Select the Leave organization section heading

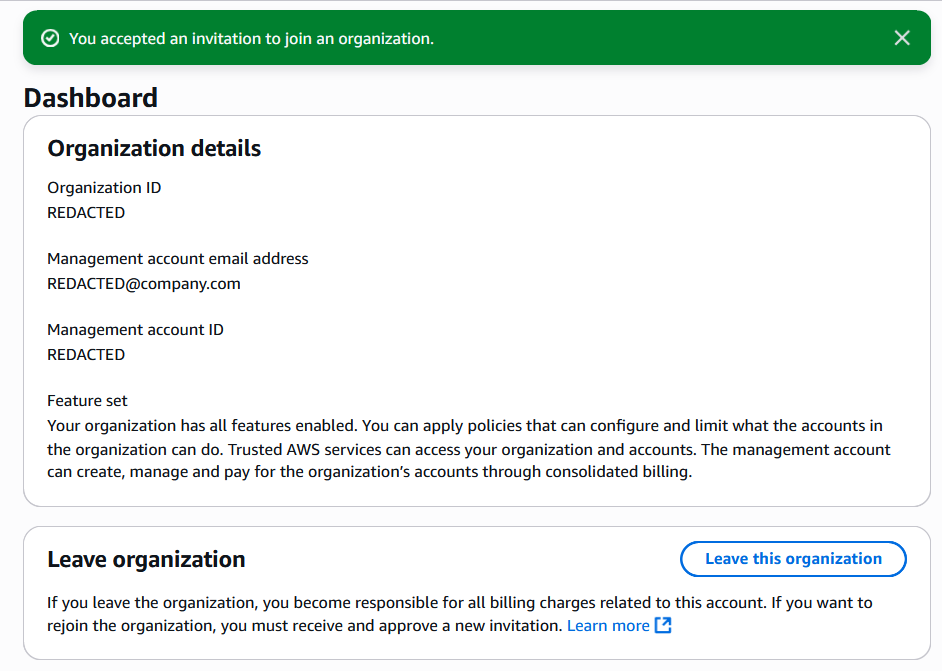point(147,559)
